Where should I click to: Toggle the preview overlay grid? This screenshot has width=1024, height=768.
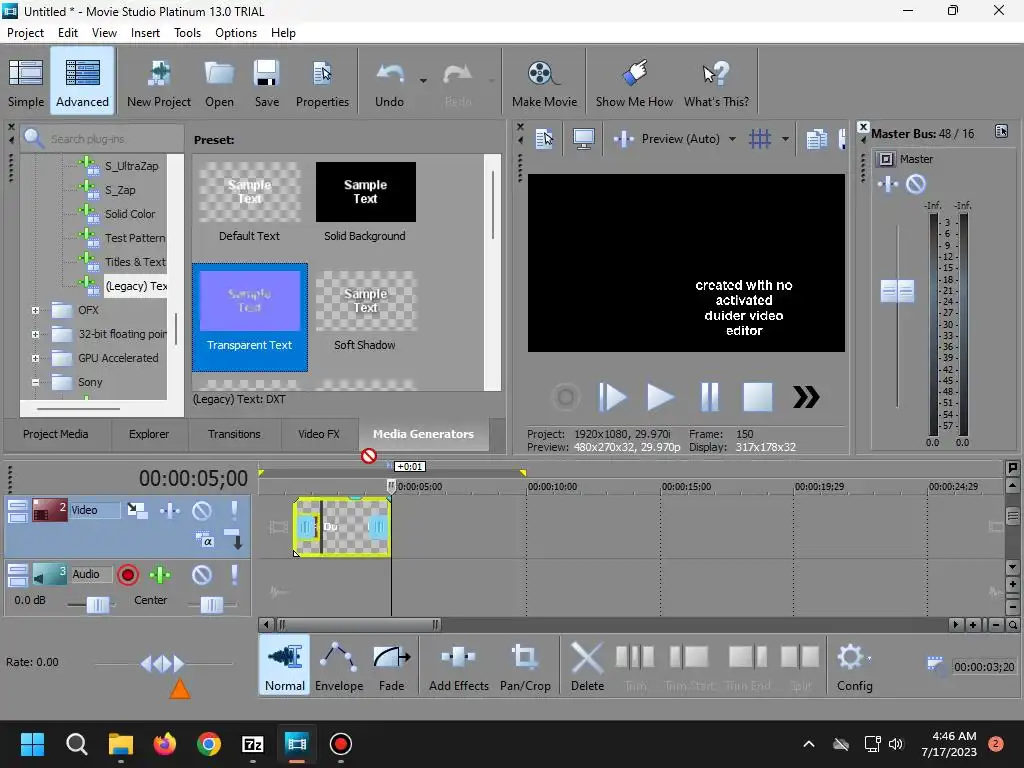[x=760, y=138]
